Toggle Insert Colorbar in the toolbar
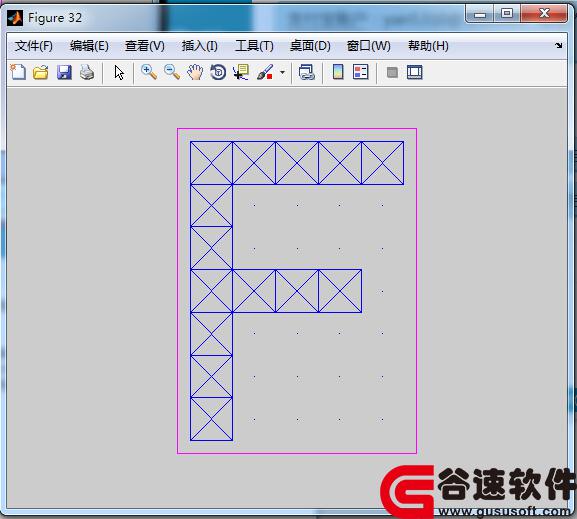 338,72
